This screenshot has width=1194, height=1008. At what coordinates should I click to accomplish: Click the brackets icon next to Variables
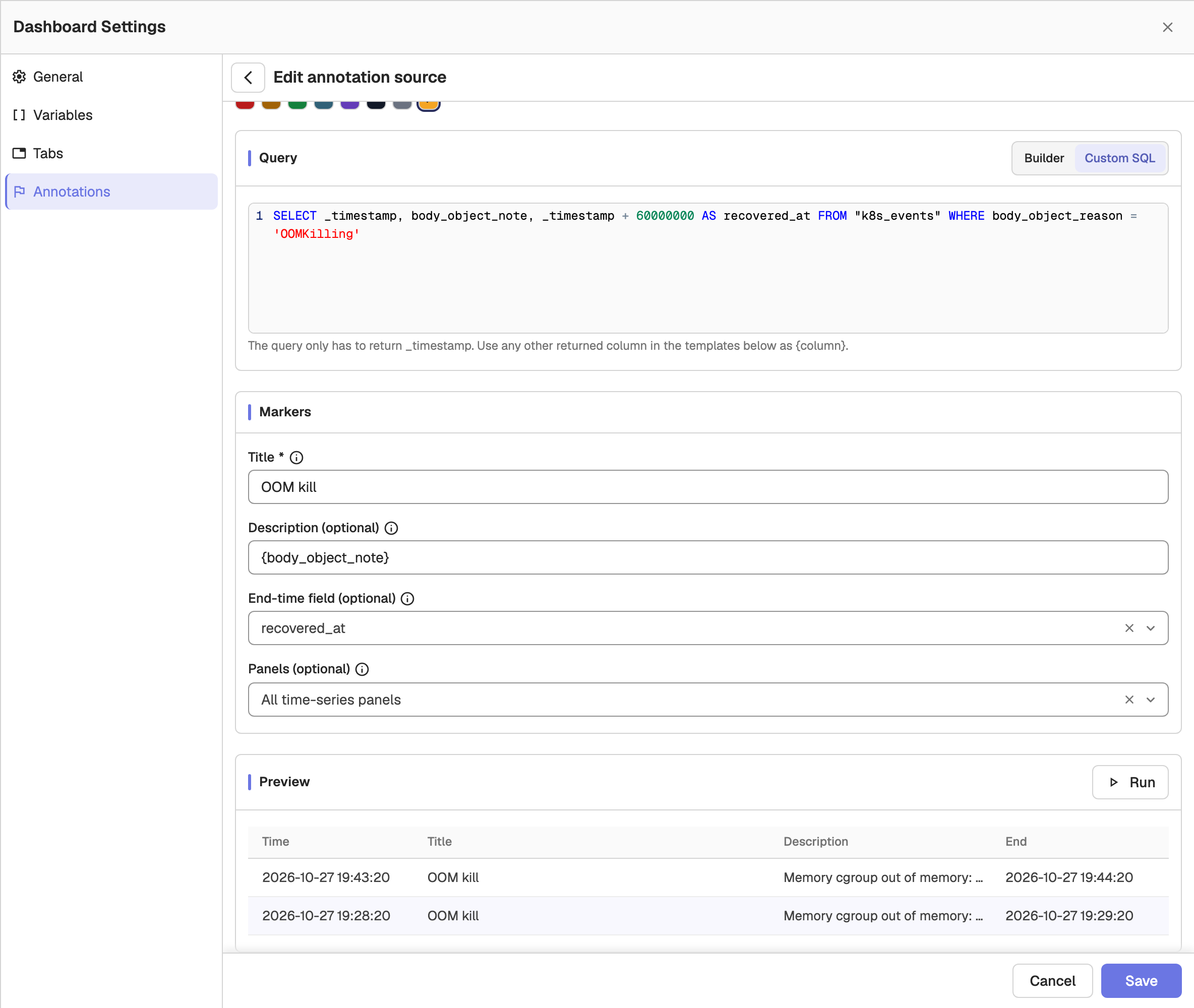click(x=20, y=115)
